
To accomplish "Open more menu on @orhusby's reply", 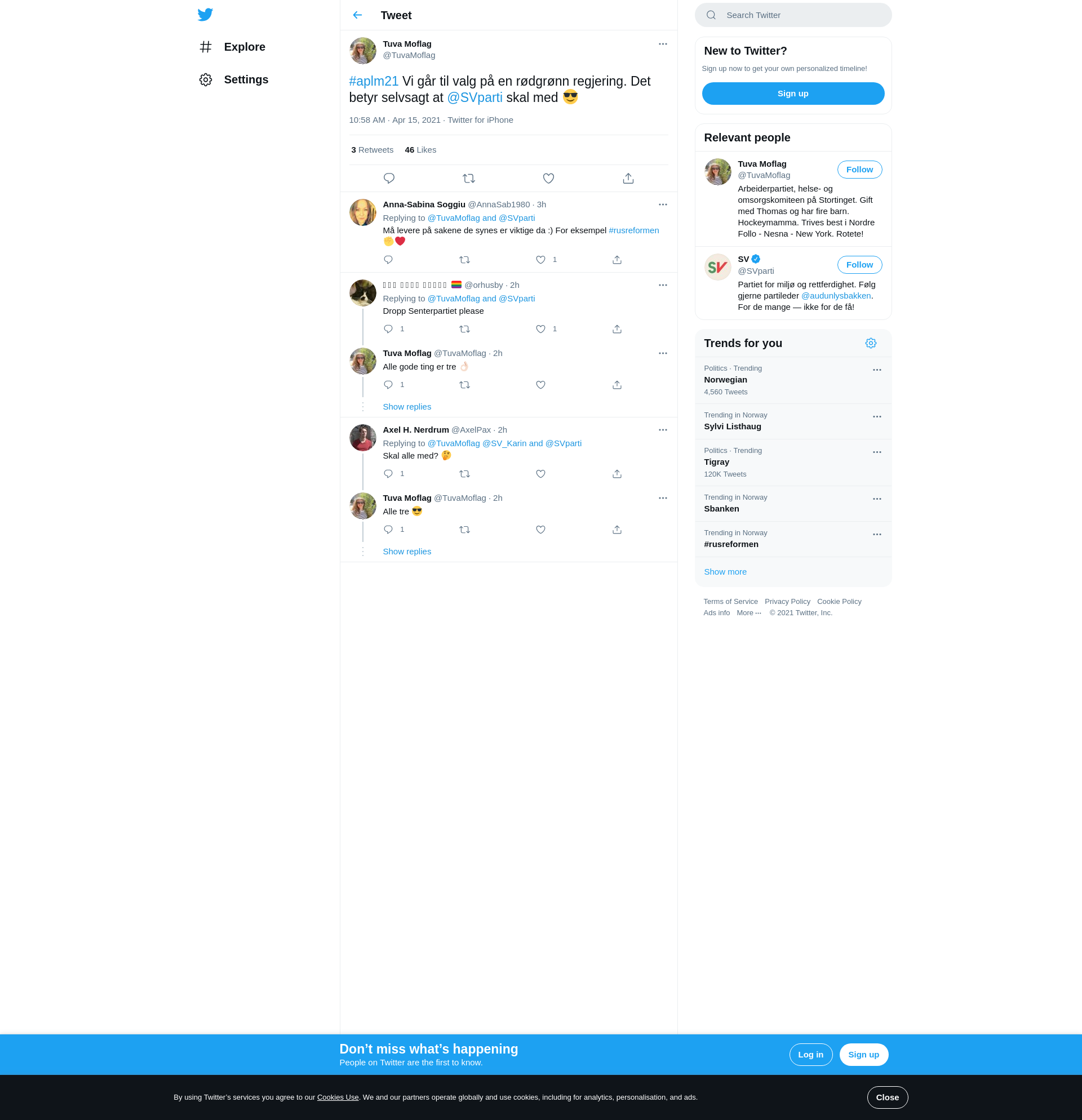I will coord(663,285).
